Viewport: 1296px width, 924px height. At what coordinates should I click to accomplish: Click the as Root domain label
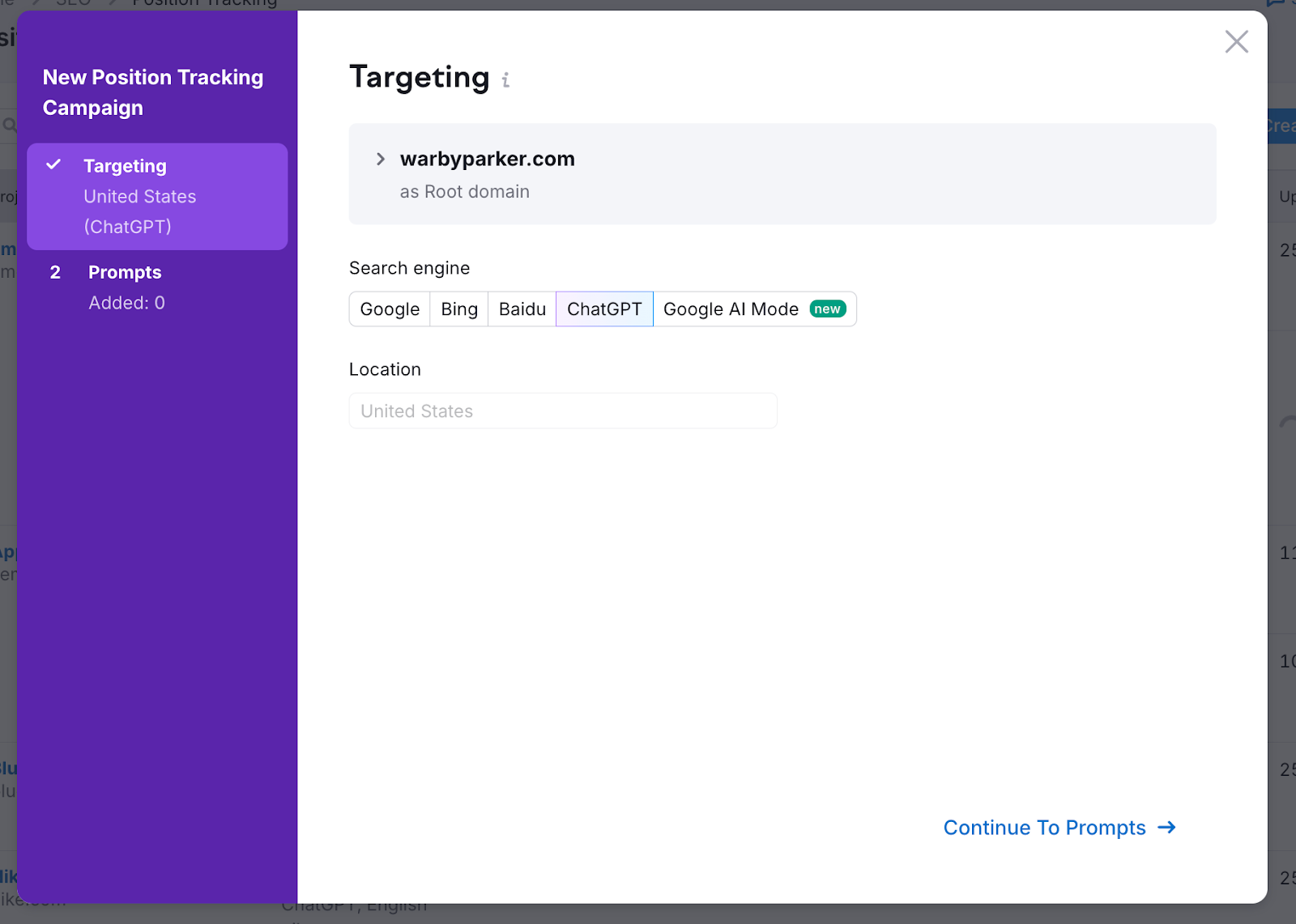click(464, 192)
